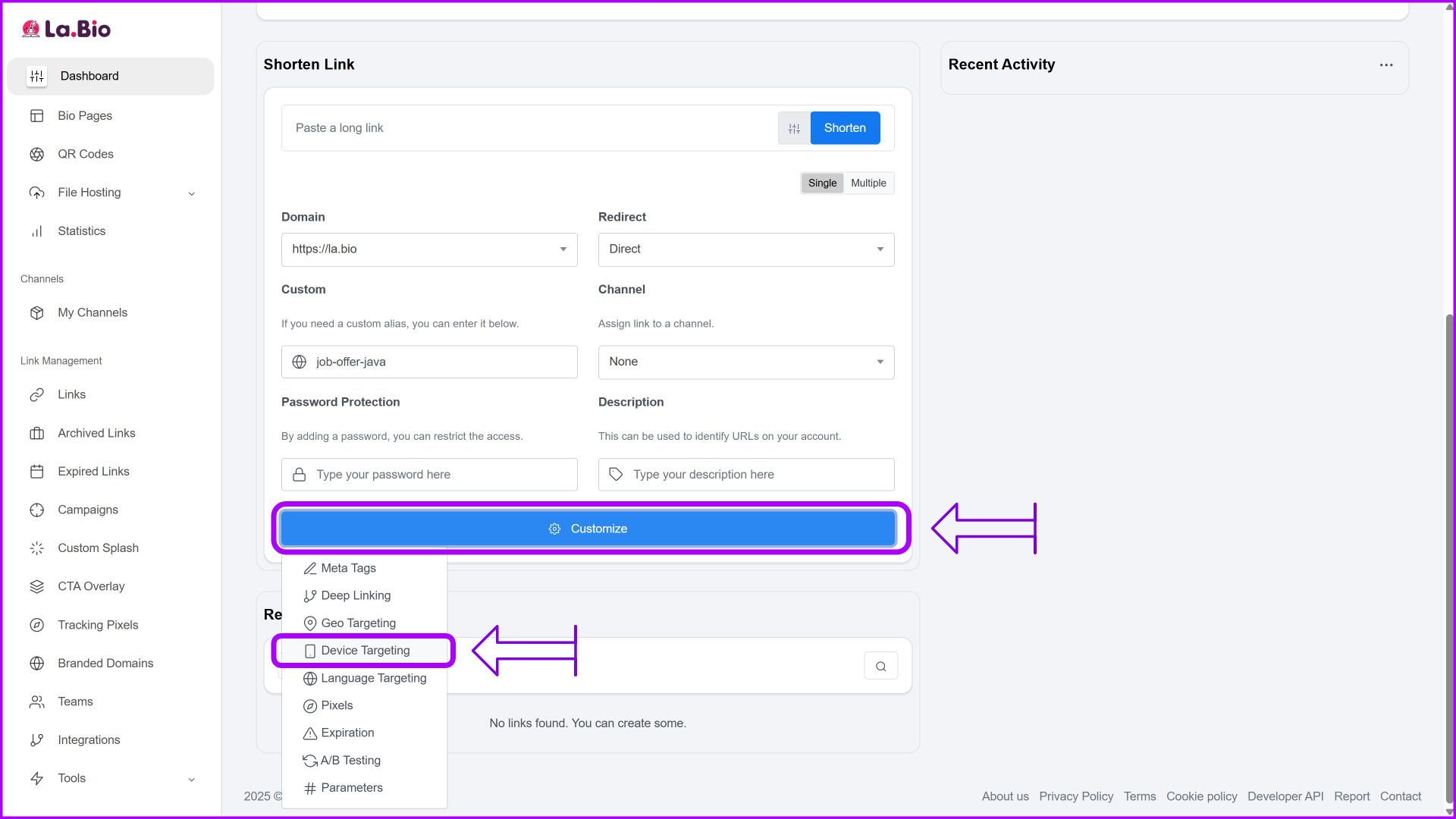Focus the Paste a long link field

(531, 128)
